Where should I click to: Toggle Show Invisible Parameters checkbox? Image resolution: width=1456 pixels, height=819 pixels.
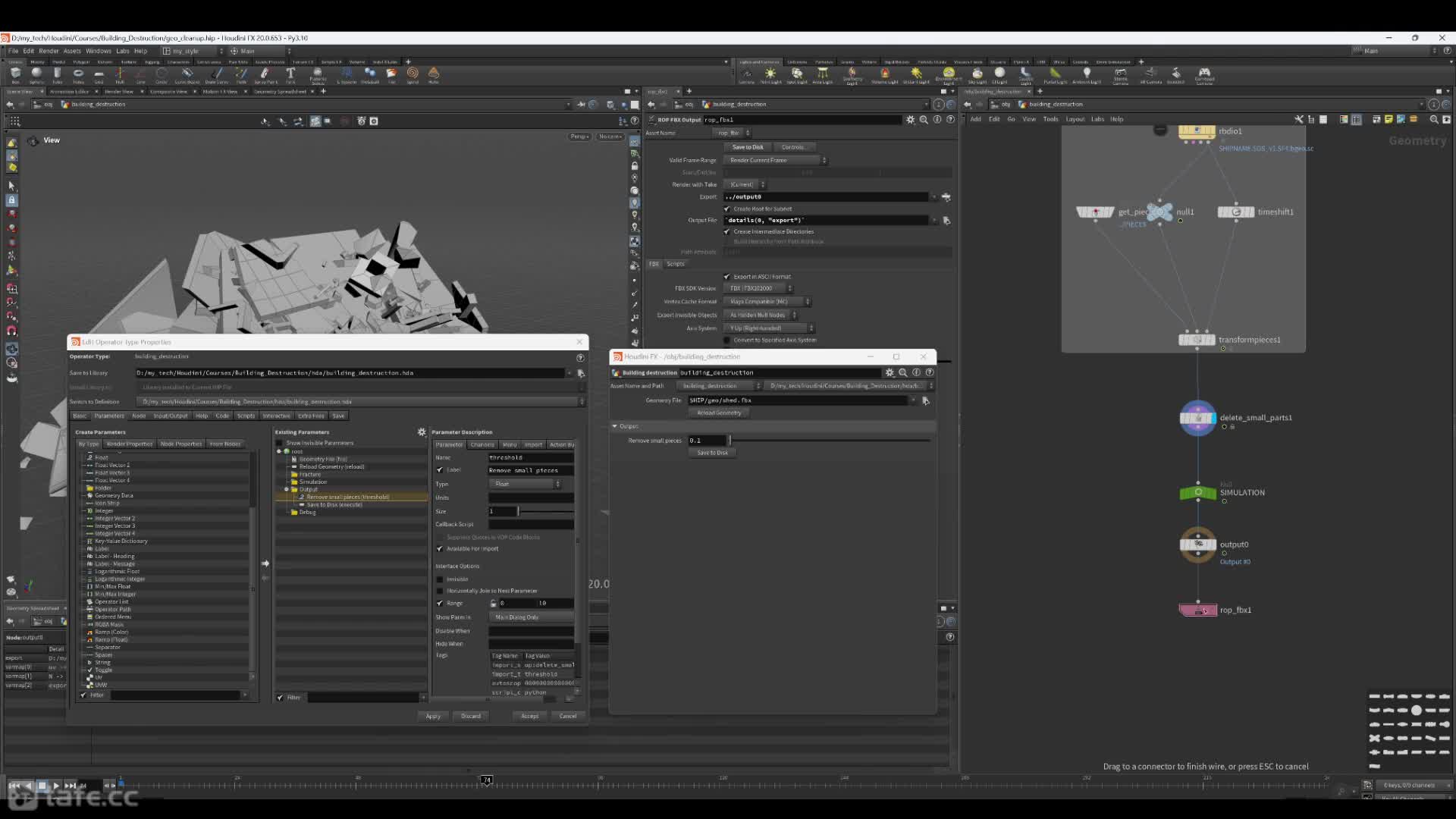click(280, 443)
